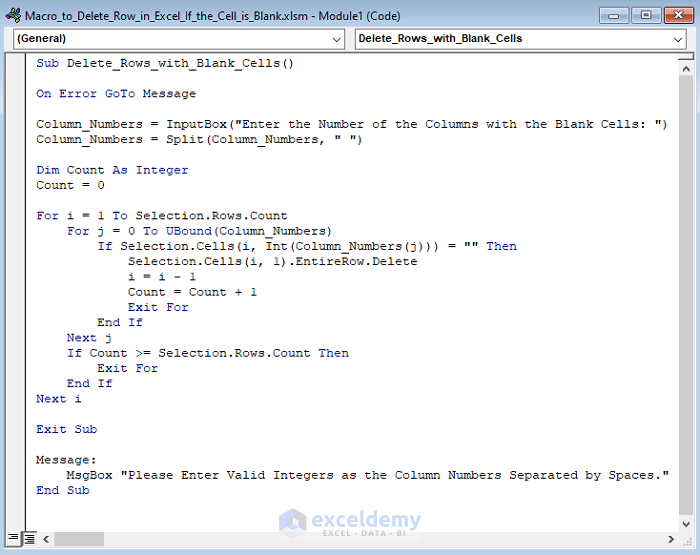Minimize the Module1 code window
Image resolution: width=700 pixels, height=555 pixels.
tap(614, 16)
